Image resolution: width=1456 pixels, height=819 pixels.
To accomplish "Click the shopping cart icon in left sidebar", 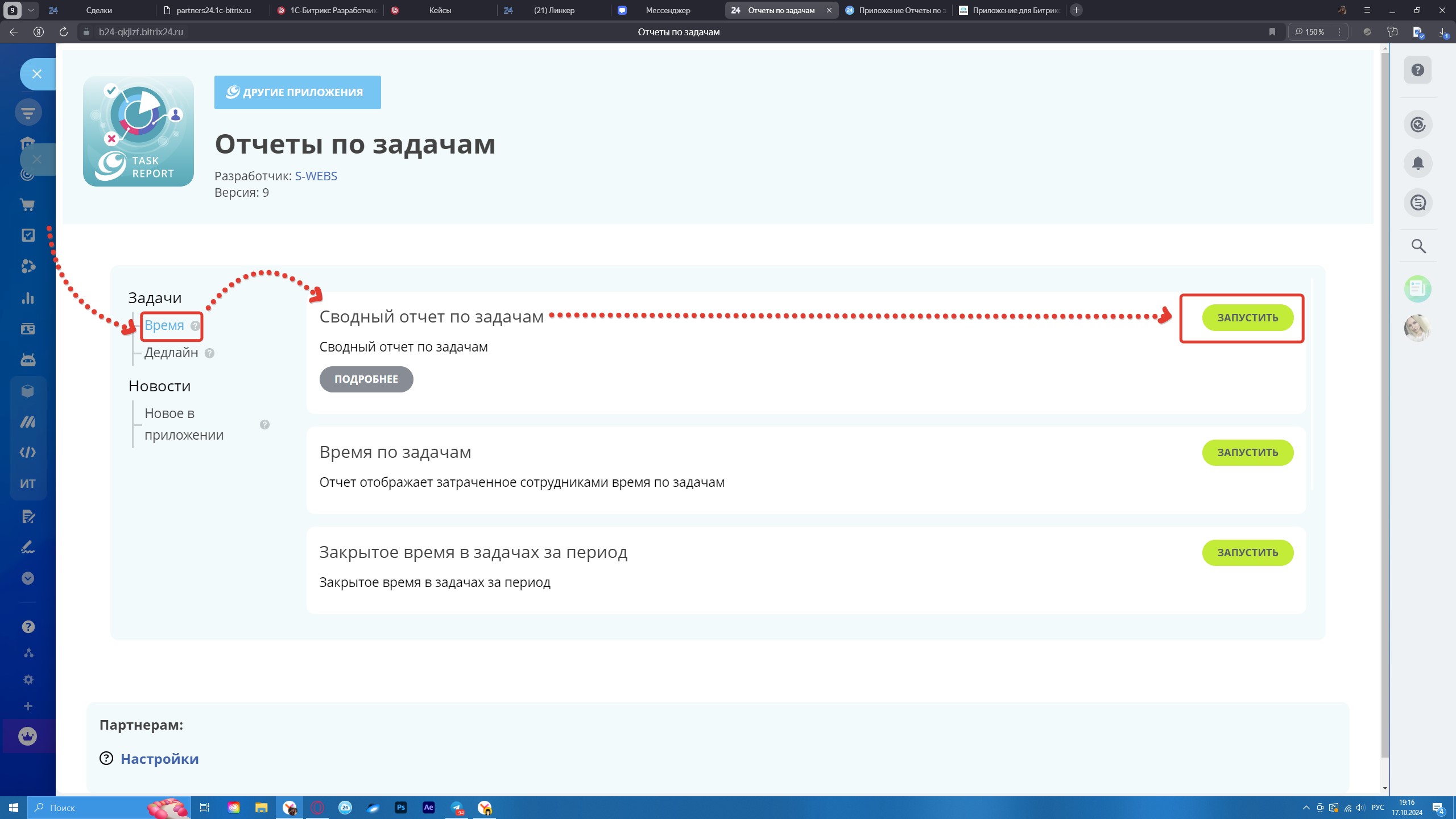I will (27, 205).
